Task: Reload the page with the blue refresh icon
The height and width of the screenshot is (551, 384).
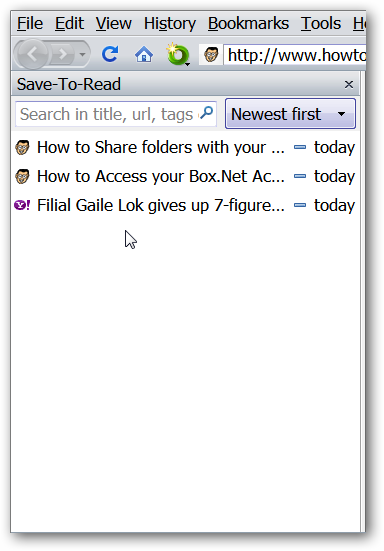Action: coord(110,54)
